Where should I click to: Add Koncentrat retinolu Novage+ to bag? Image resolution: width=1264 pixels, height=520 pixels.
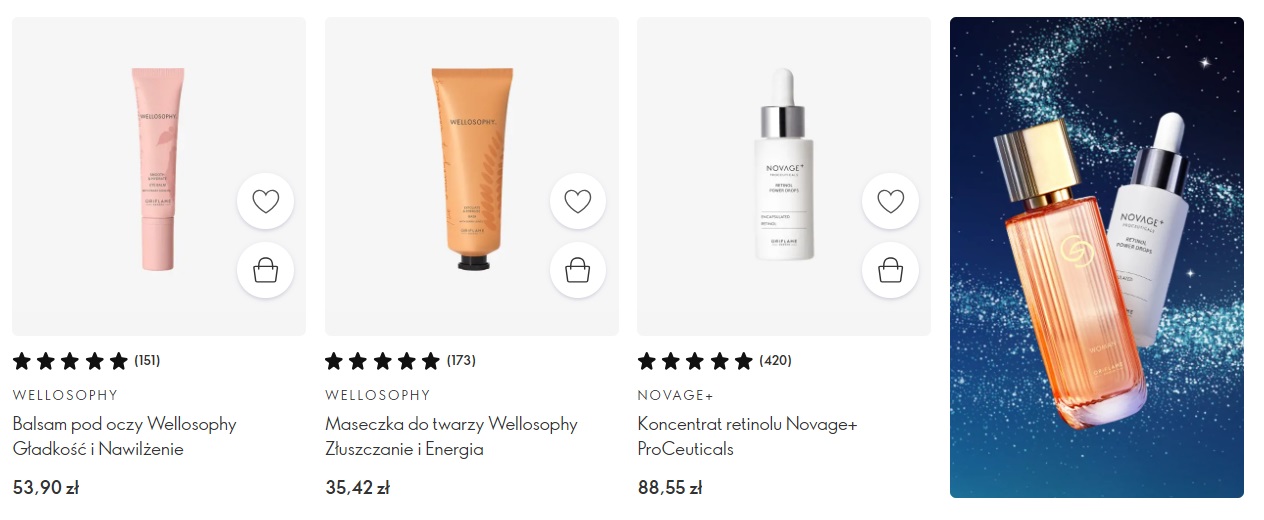click(x=890, y=270)
